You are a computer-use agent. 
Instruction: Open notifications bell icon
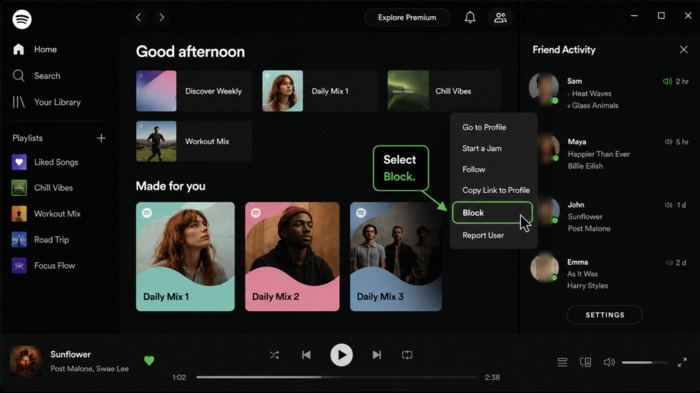click(470, 17)
